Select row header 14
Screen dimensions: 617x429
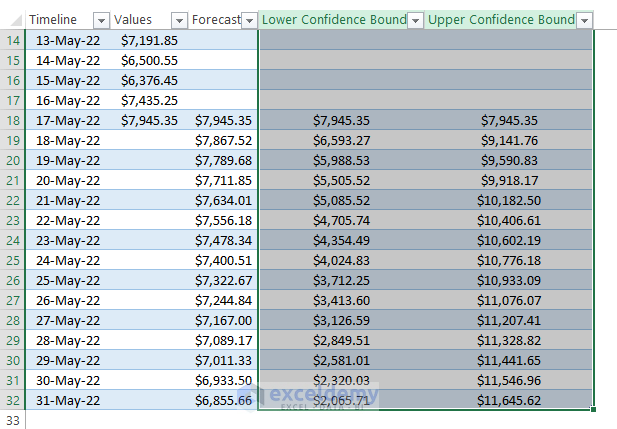pos(13,40)
